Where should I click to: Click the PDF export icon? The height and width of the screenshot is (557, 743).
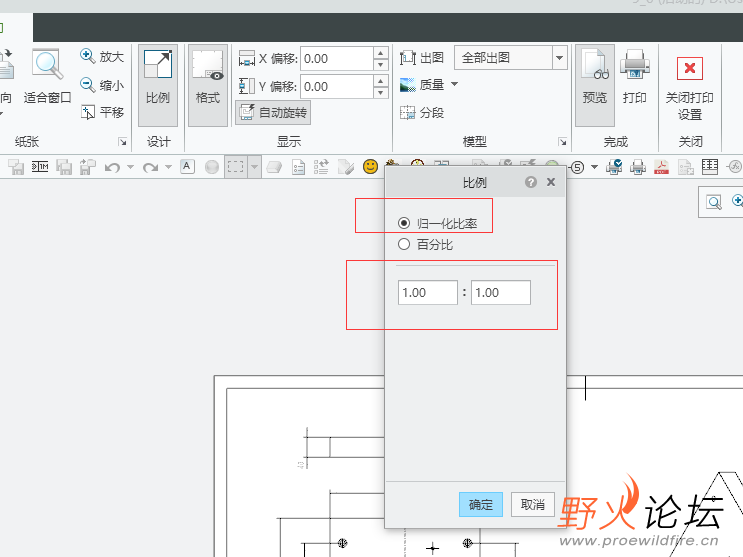(x=661, y=167)
